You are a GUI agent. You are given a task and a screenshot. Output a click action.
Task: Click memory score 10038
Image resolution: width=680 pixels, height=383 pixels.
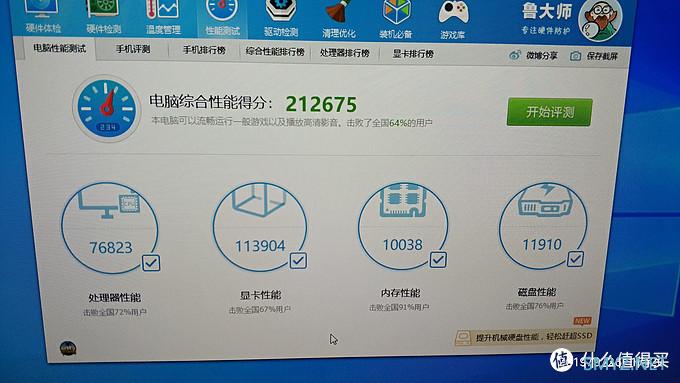tap(402, 245)
